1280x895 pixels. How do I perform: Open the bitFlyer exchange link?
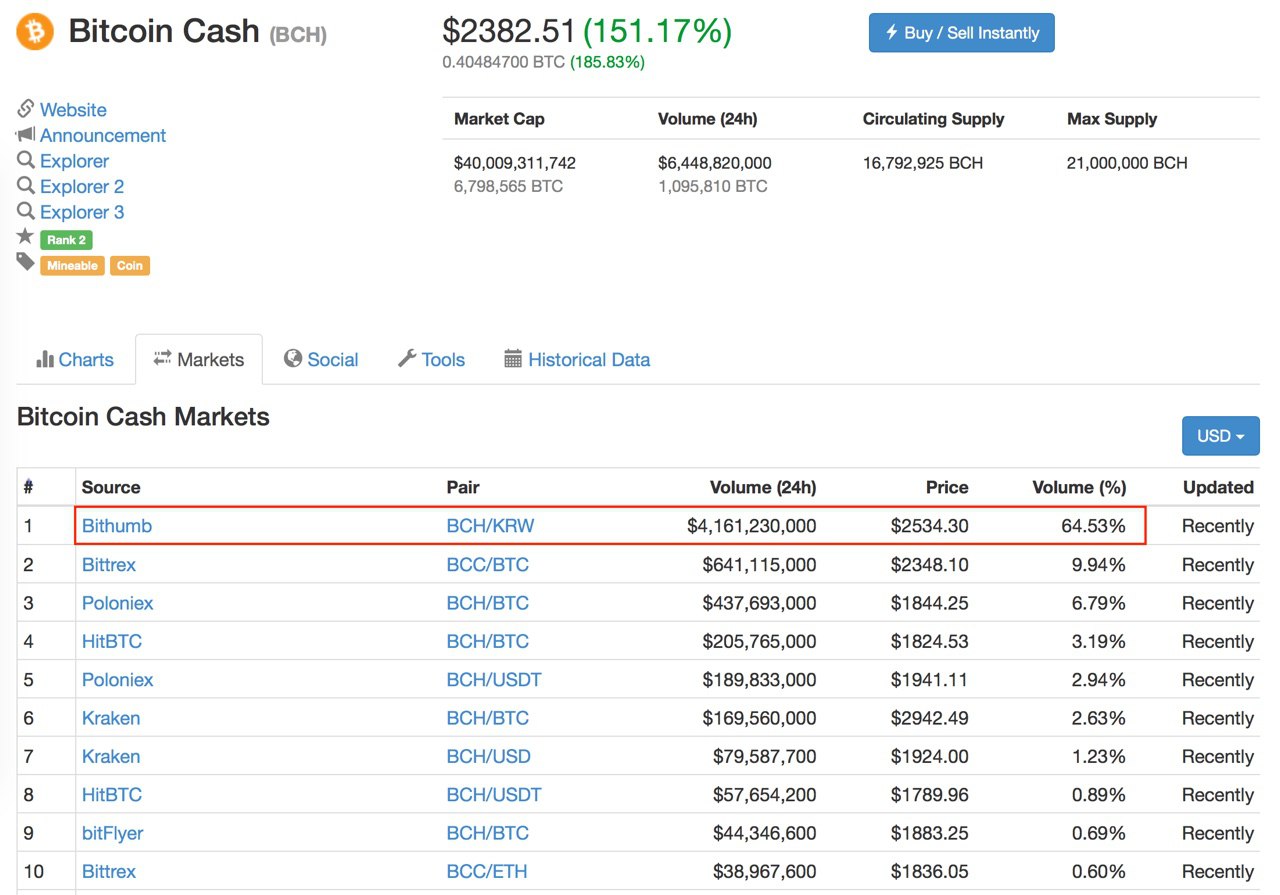113,833
